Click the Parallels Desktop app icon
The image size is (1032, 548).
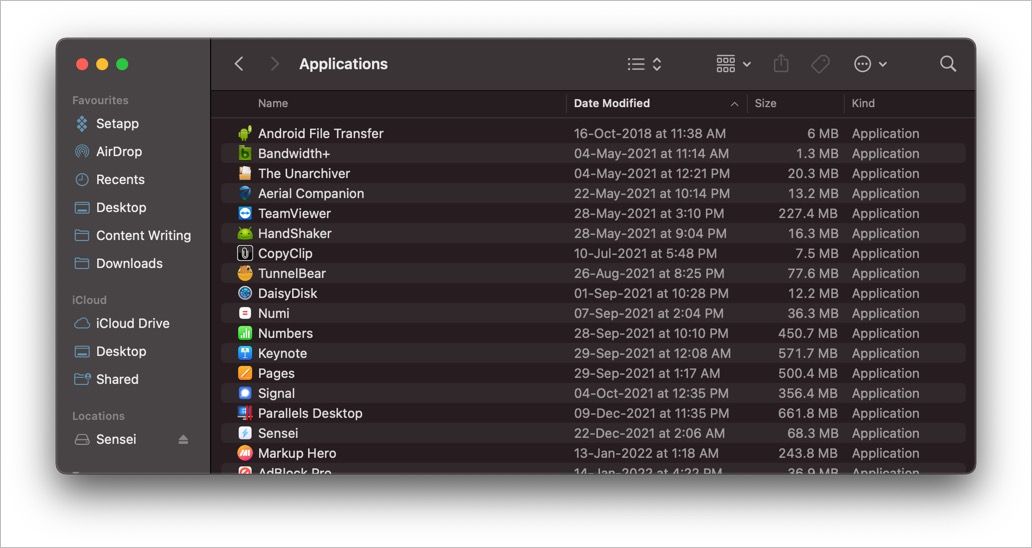pos(245,413)
